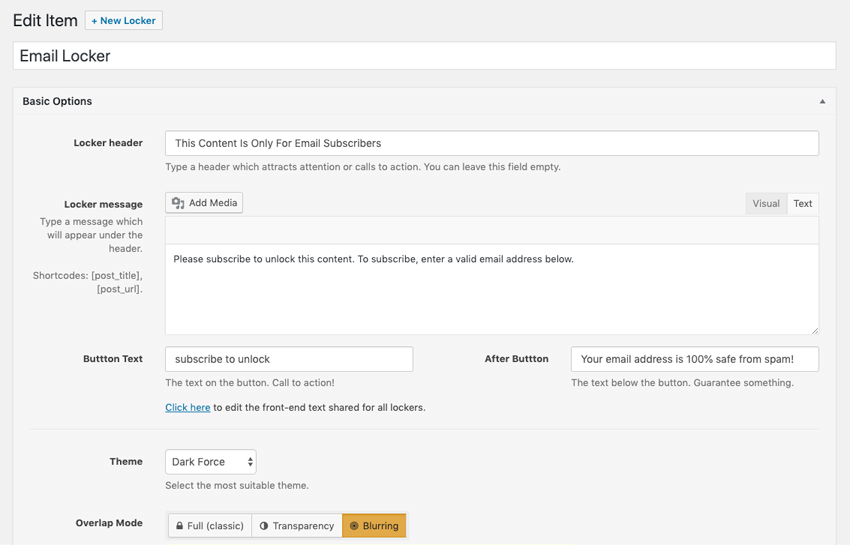Click the text 'Select the most suitable theme.'
The width and height of the screenshot is (850, 545).
pyautogui.click(x=237, y=485)
